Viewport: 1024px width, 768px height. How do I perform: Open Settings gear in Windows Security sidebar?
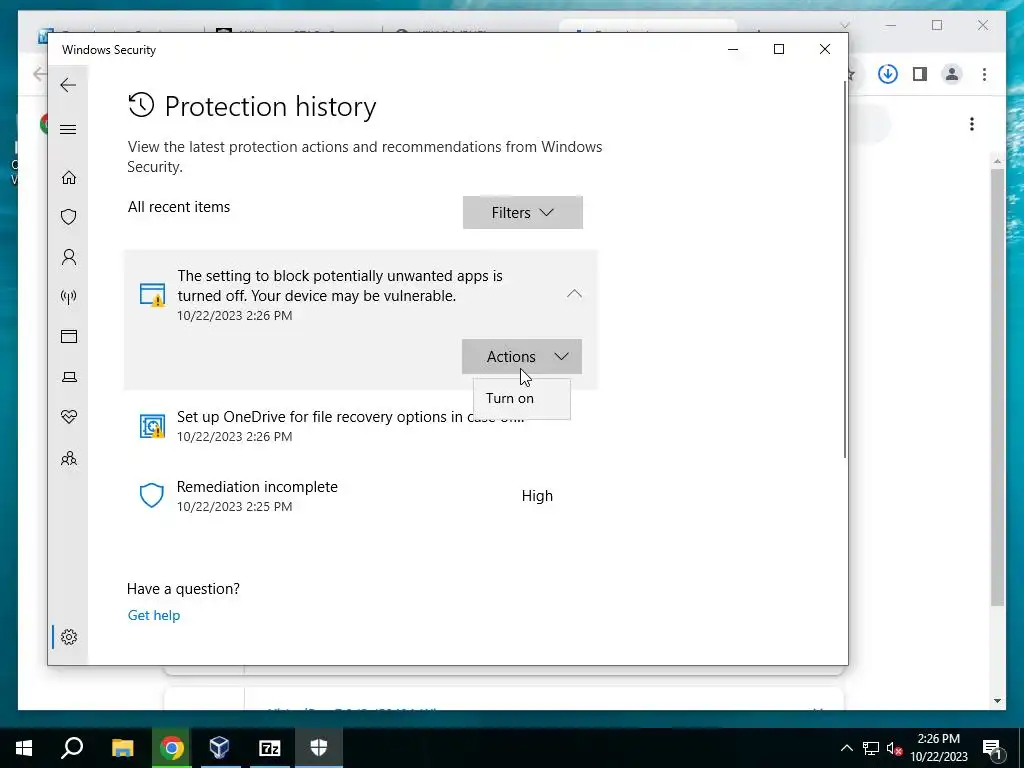(x=69, y=637)
